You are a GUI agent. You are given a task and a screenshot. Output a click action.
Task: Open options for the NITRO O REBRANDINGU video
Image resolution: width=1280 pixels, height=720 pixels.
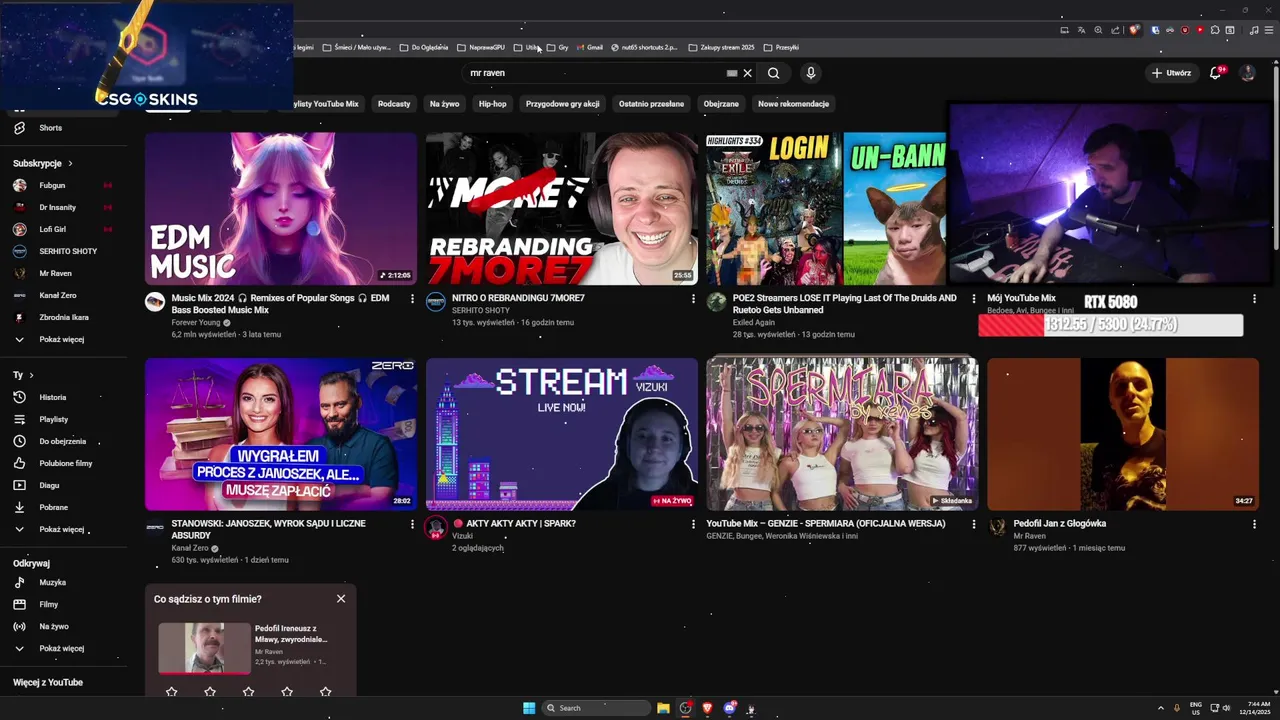(693, 298)
